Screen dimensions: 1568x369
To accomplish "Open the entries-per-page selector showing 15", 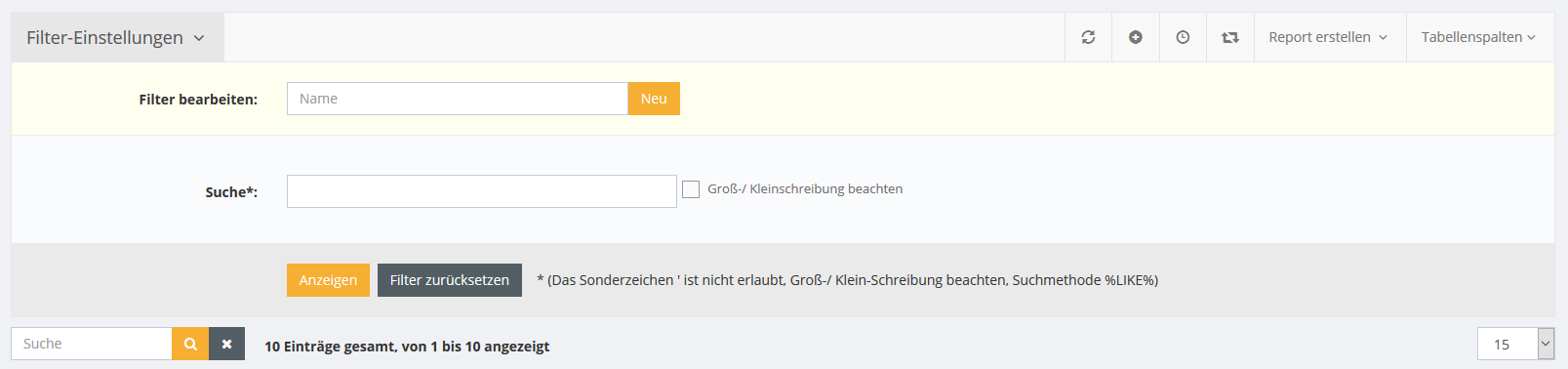I will 1515,344.
